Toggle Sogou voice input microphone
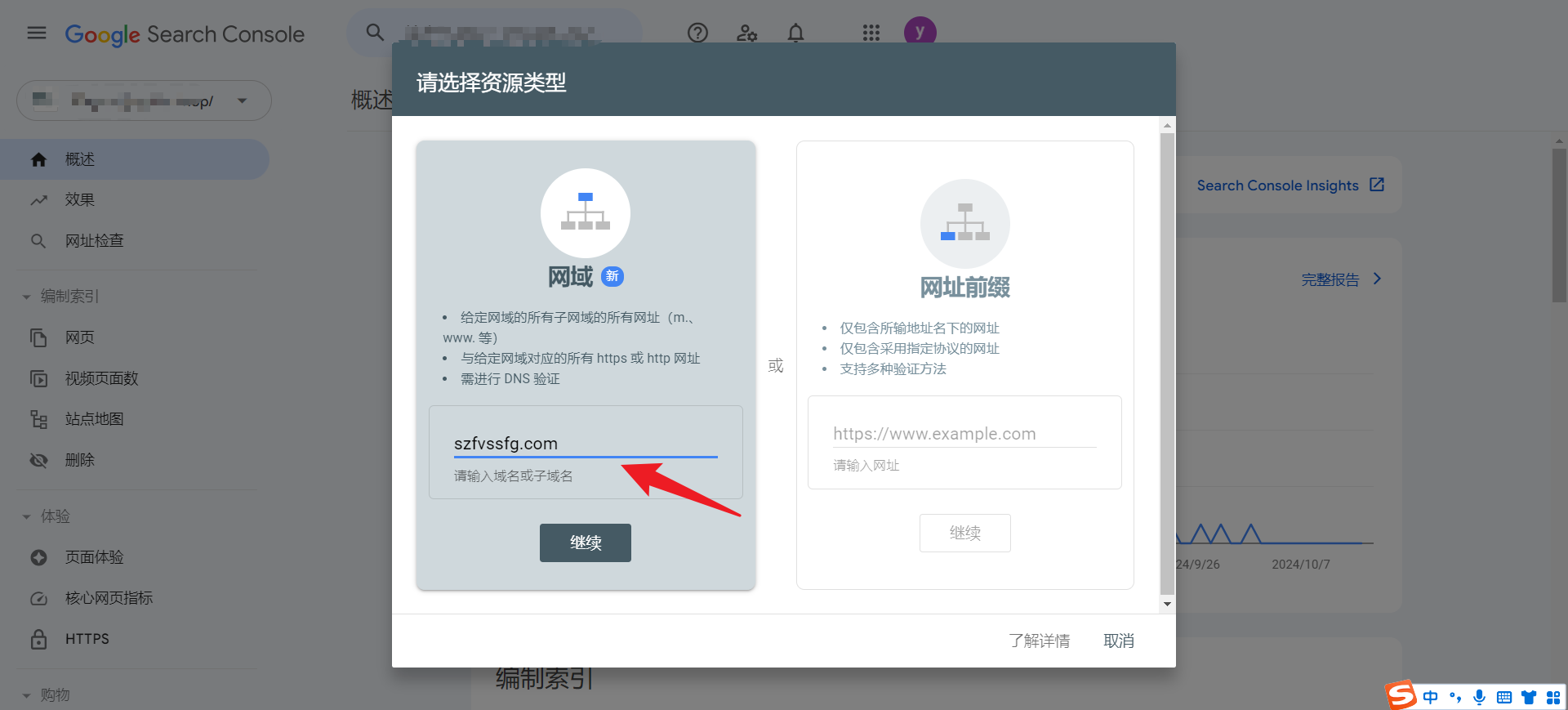 click(x=1479, y=697)
